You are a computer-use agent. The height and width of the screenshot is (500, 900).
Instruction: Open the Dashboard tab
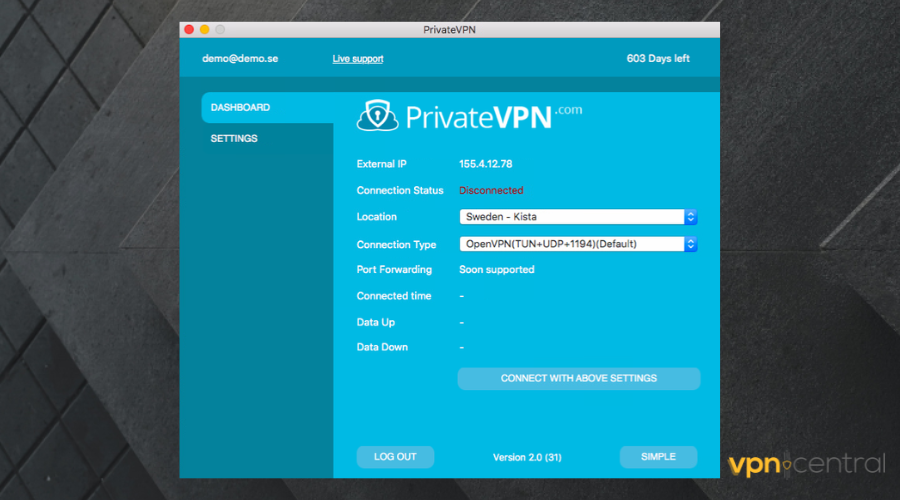(x=267, y=107)
